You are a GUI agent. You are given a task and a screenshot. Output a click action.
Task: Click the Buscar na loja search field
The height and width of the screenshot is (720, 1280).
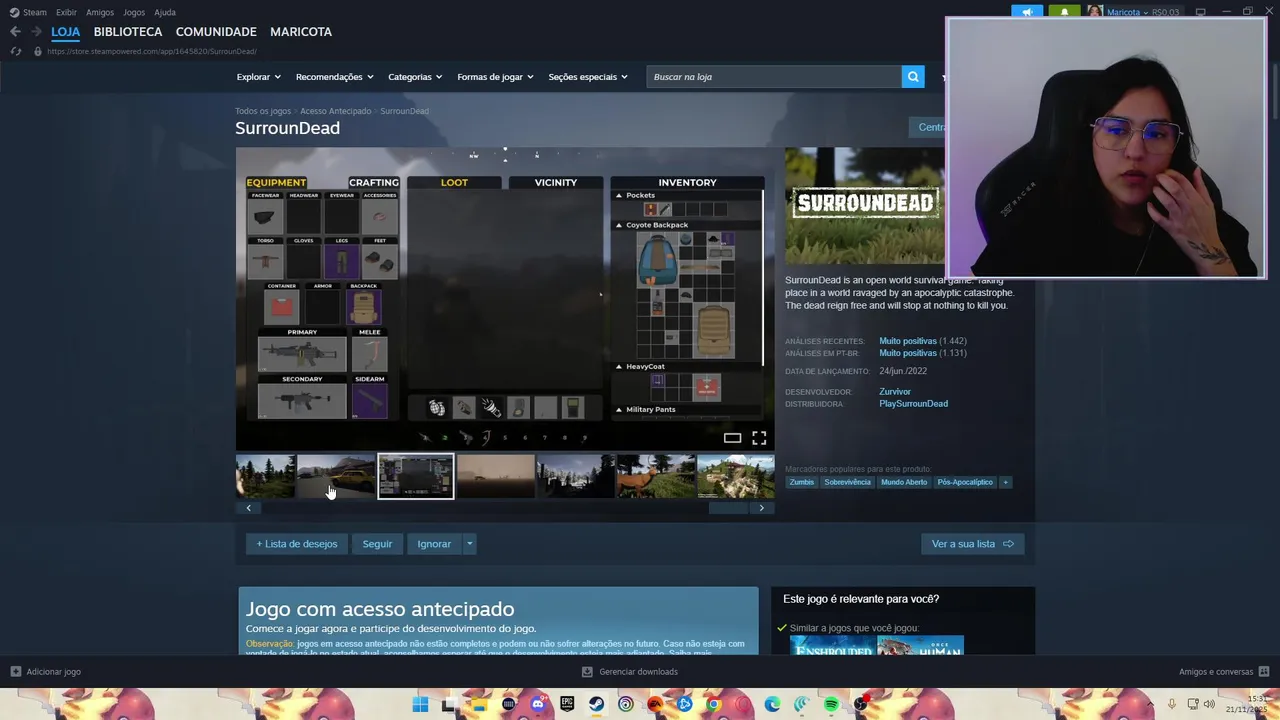[x=774, y=77]
